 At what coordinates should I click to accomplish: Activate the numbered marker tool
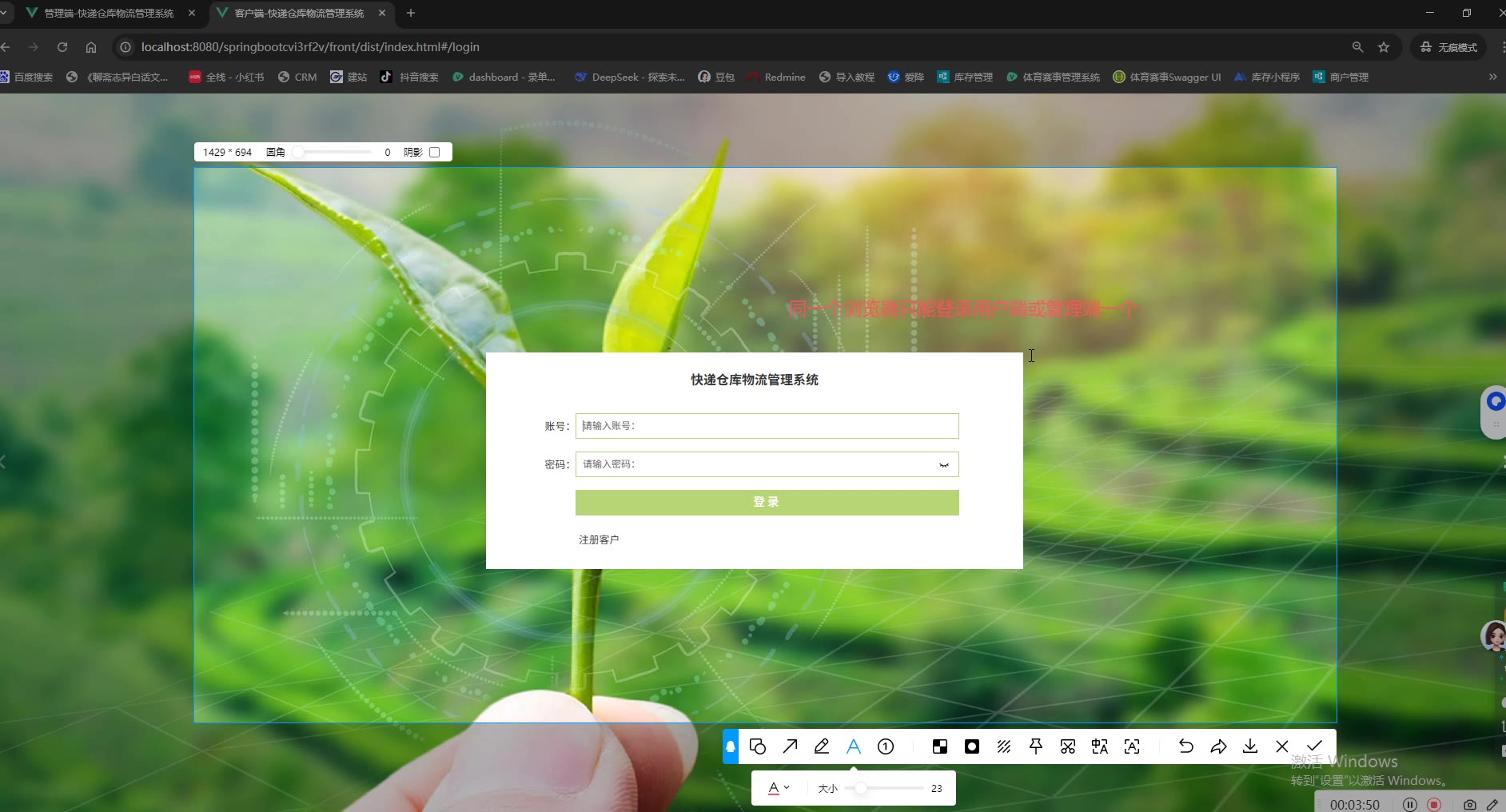point(886,746)
